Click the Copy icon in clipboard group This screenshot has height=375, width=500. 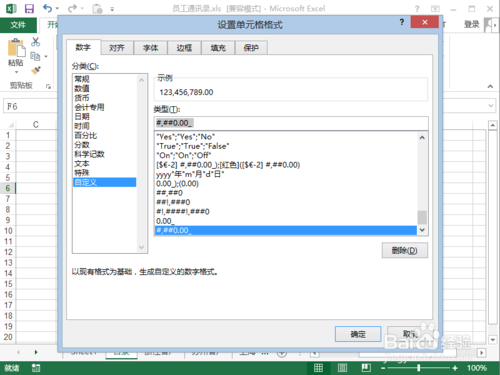(35, 56)
